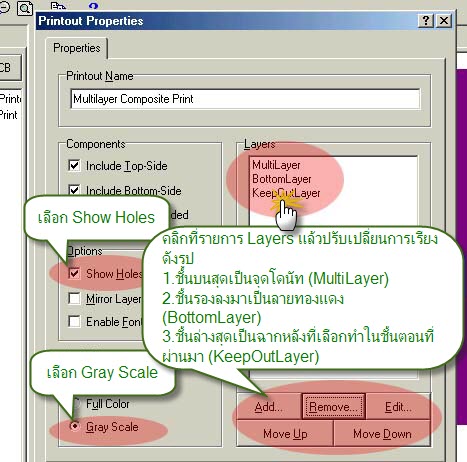Click the Edit... layer button
467x462 pixels.
point(398,407)
